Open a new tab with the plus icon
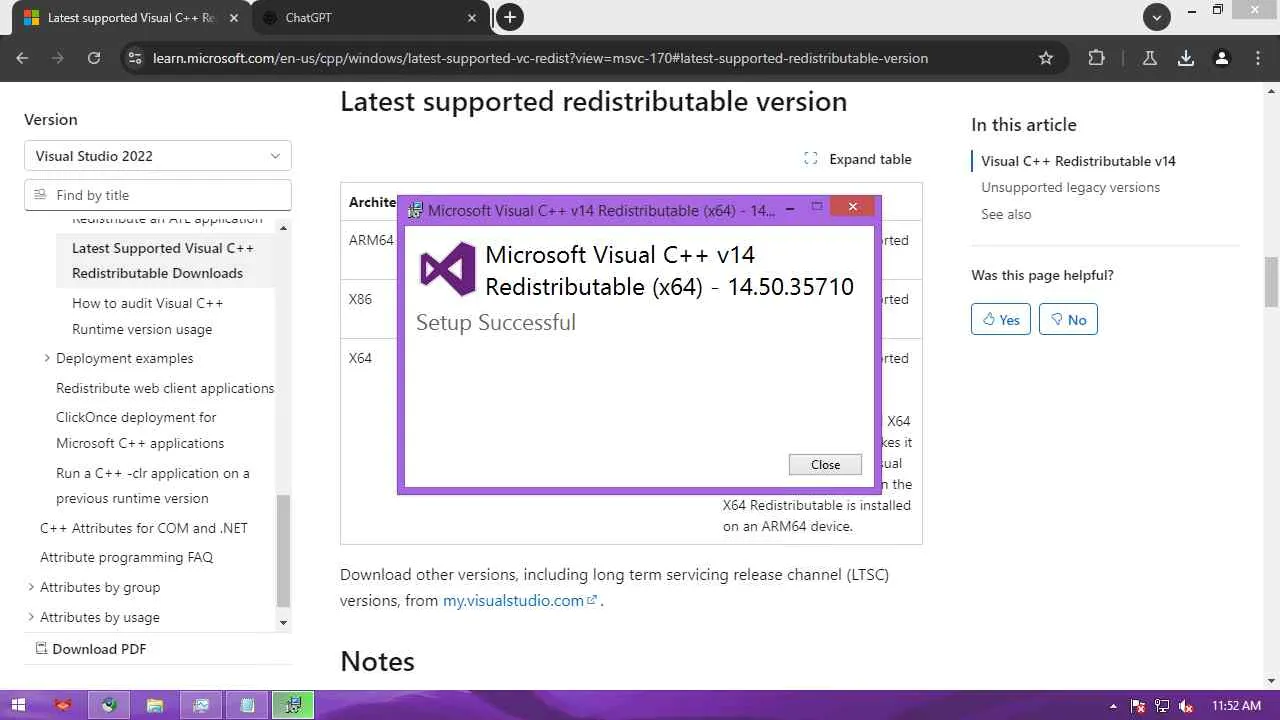Image resolution: width=1280 pixels, height=720 pixels. pos(510,17)
